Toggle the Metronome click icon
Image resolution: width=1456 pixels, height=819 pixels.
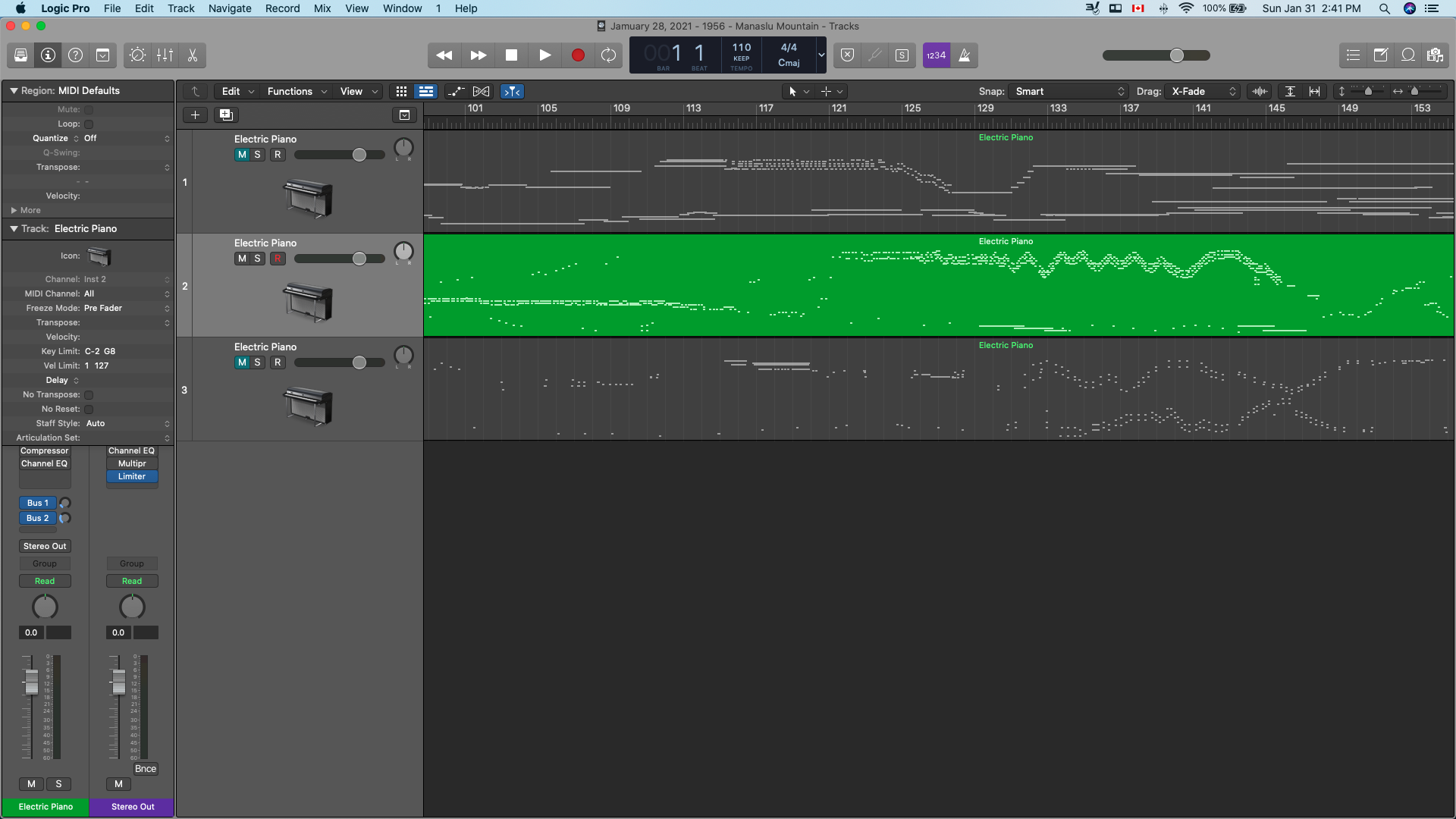(x=965, y=55)
